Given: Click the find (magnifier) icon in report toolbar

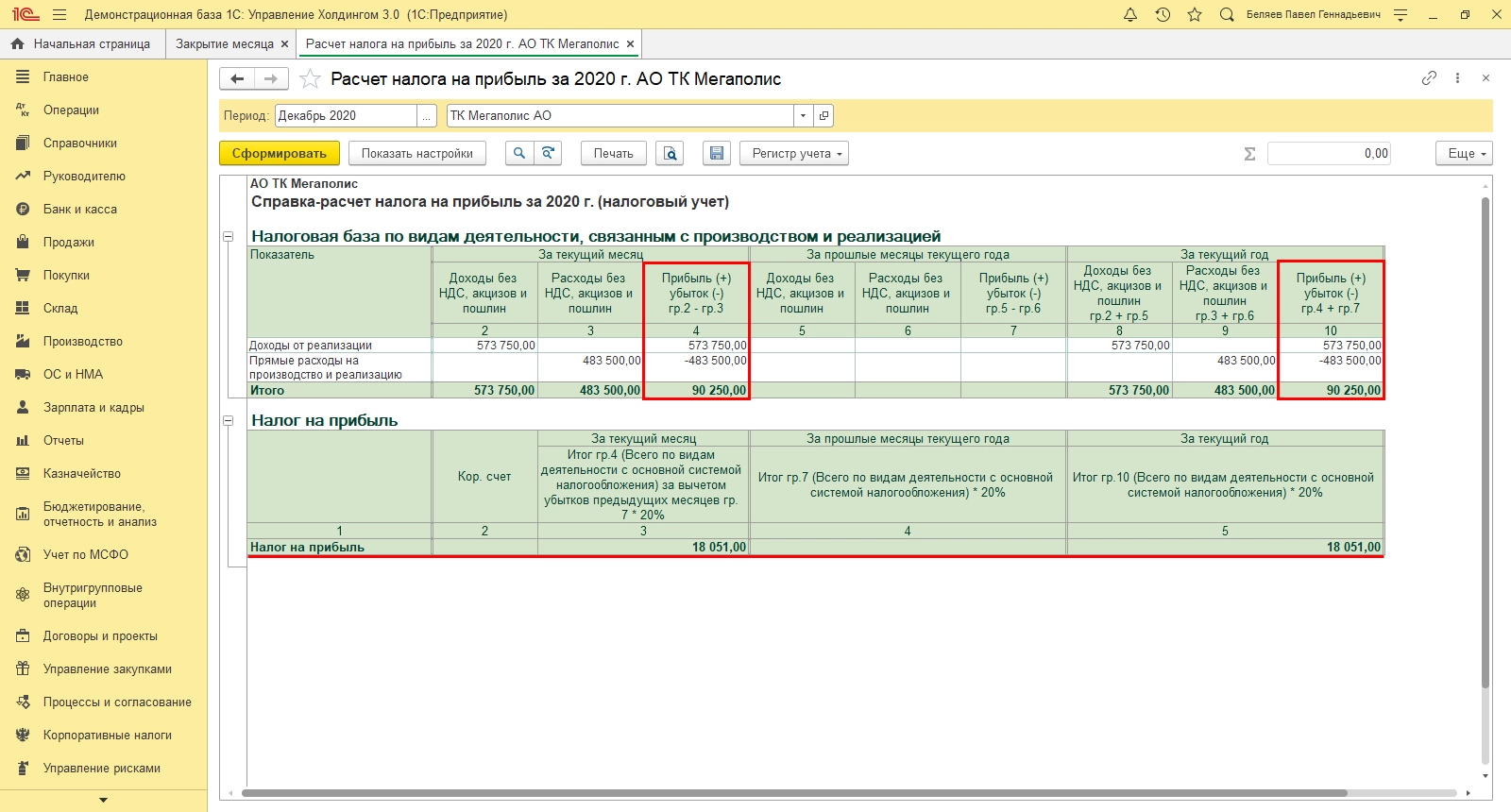Looking at the screenshot, I should click(519, 153).
